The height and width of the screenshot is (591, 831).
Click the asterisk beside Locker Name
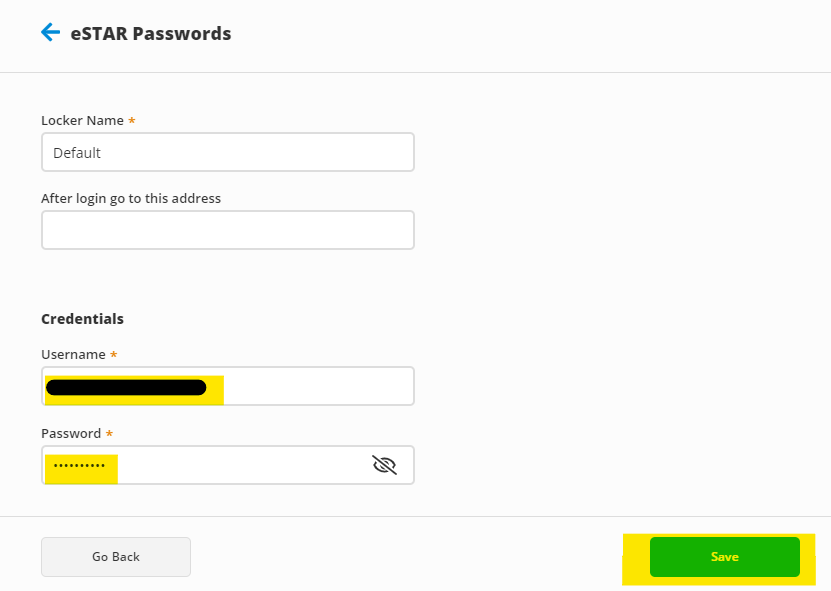click(132, 120)
